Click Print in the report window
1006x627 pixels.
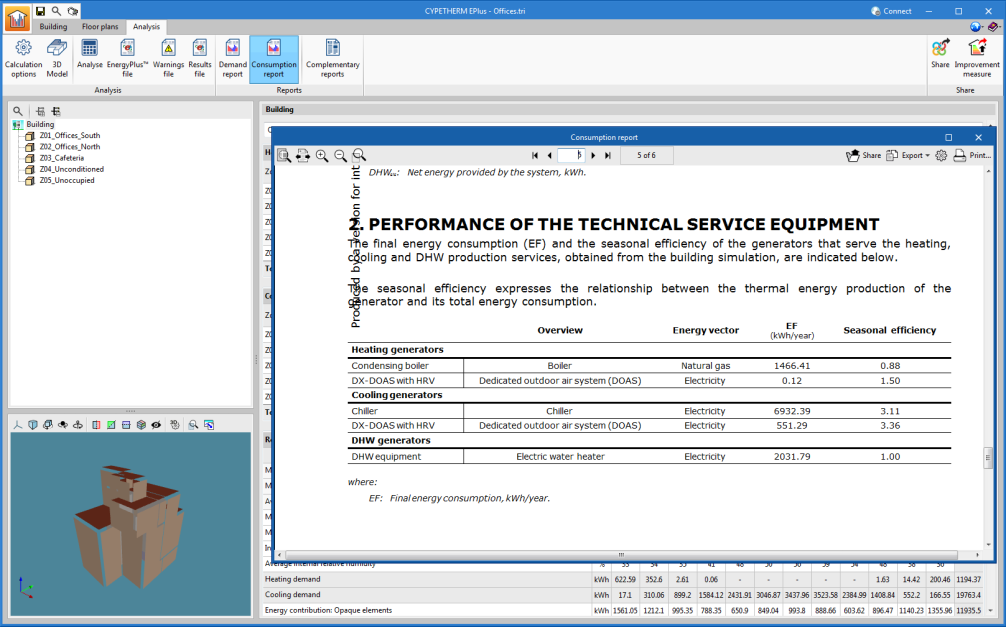click(971, 156)
